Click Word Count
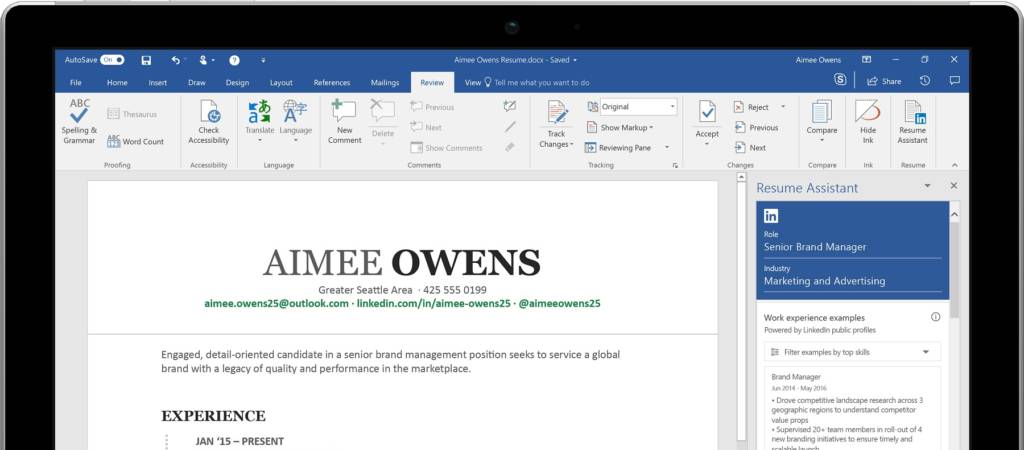This screenshot has height=450, width=1024. point(135,141)
